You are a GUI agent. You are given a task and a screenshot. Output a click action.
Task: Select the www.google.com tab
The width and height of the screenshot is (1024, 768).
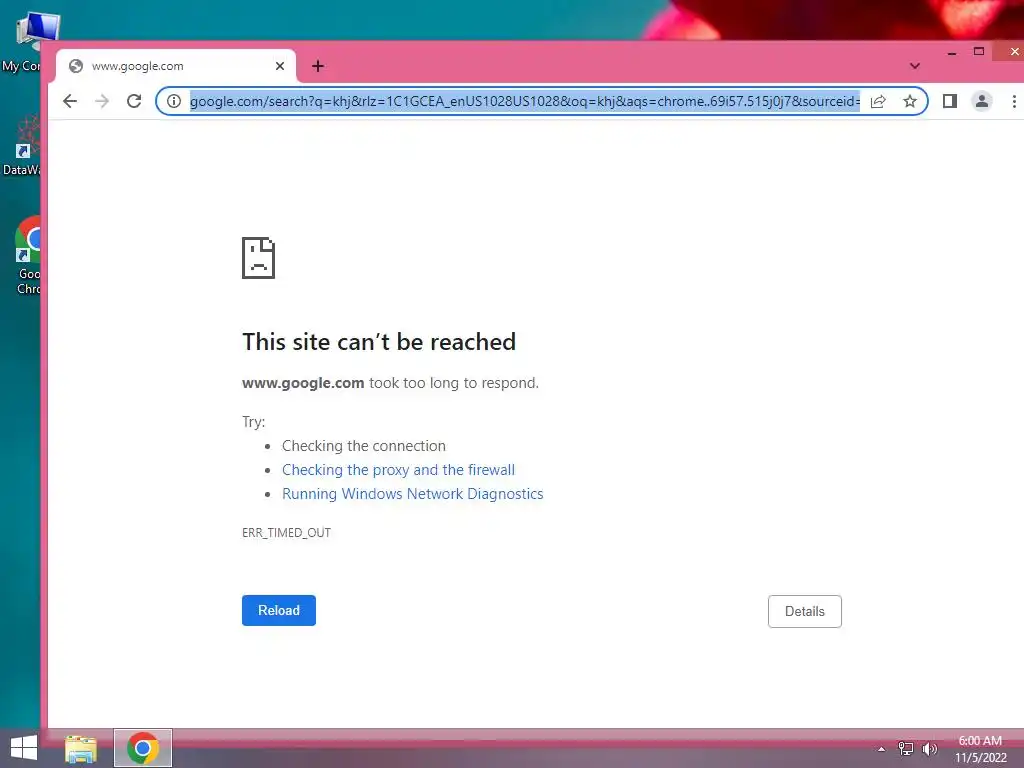(x=176, y=66)
